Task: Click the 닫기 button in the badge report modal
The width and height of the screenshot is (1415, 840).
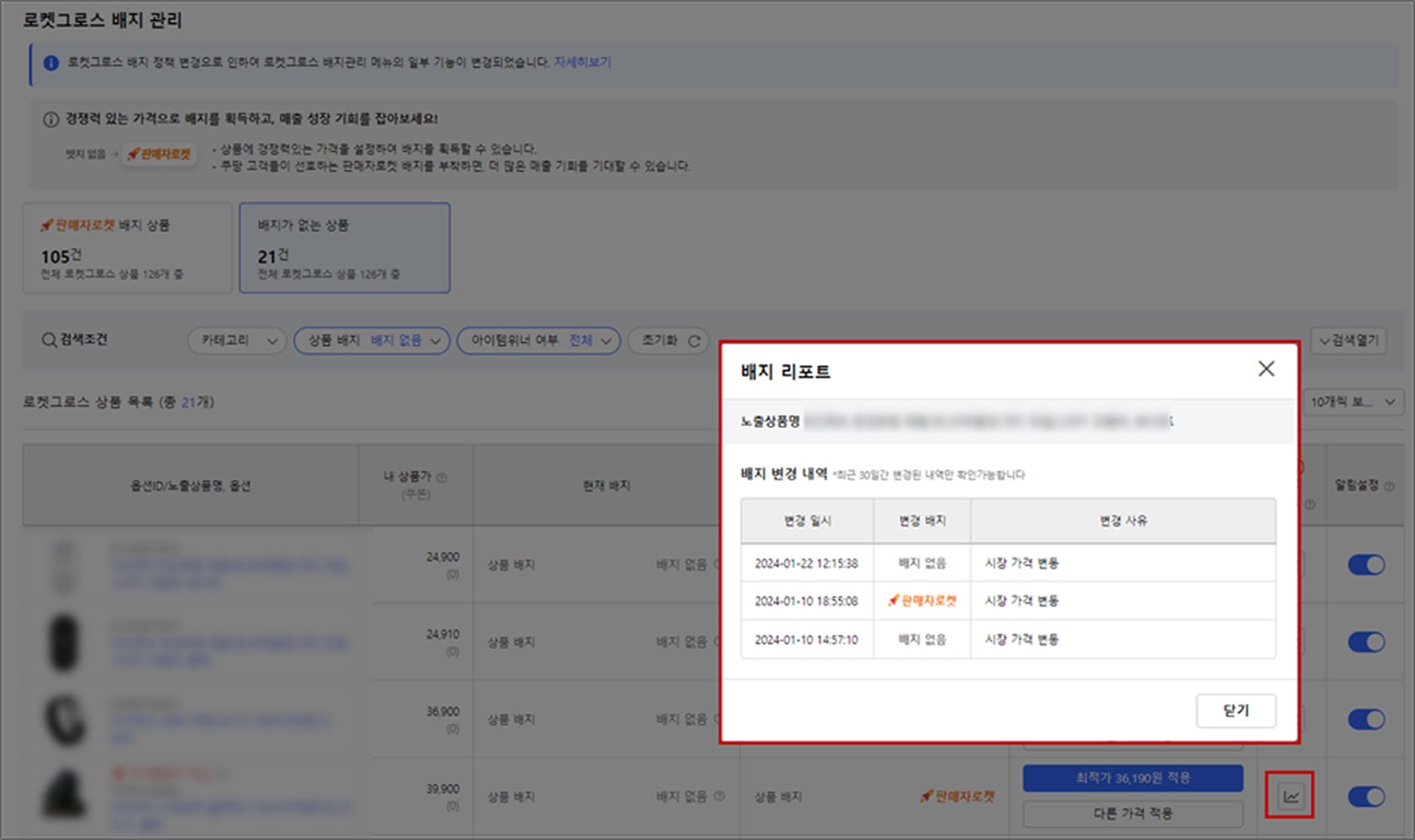Action: 1236,710
